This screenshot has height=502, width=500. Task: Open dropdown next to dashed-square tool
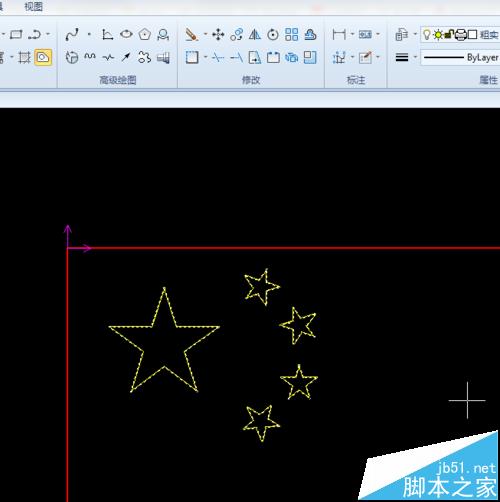(205, 57)
